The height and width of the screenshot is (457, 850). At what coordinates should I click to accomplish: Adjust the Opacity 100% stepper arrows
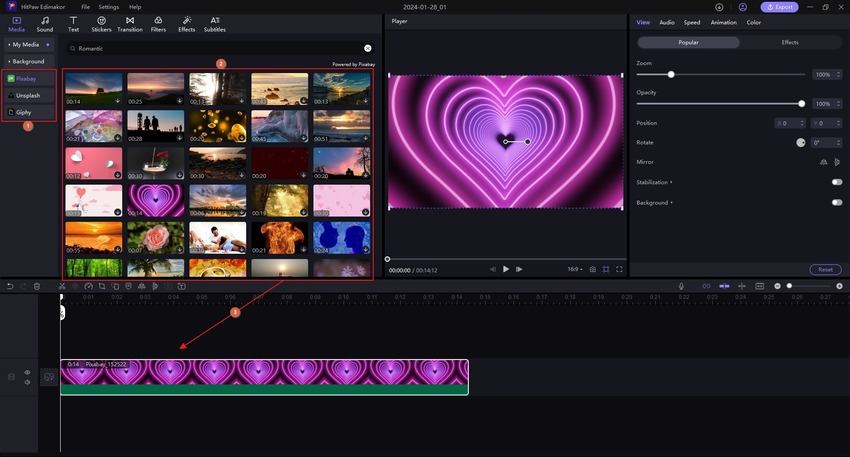coord(839,104)
